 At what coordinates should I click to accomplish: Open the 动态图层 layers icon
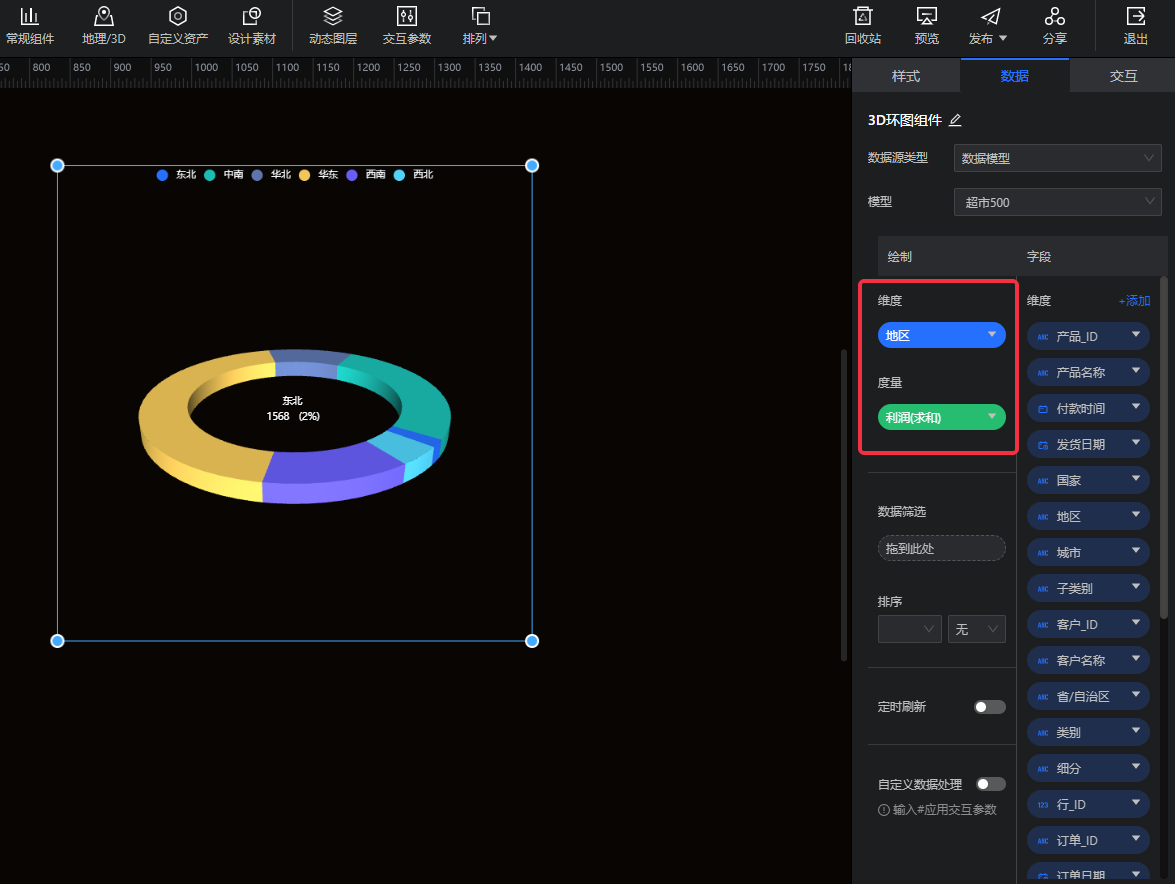[x=333, y=17]
